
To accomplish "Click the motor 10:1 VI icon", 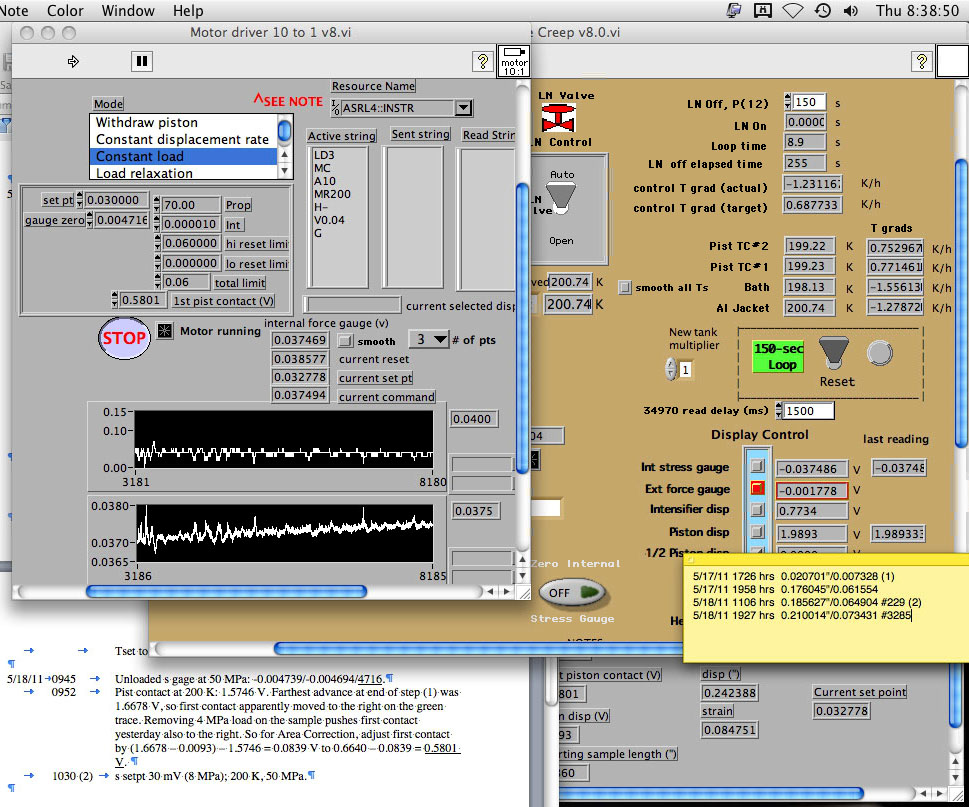I will coord(512,60).
